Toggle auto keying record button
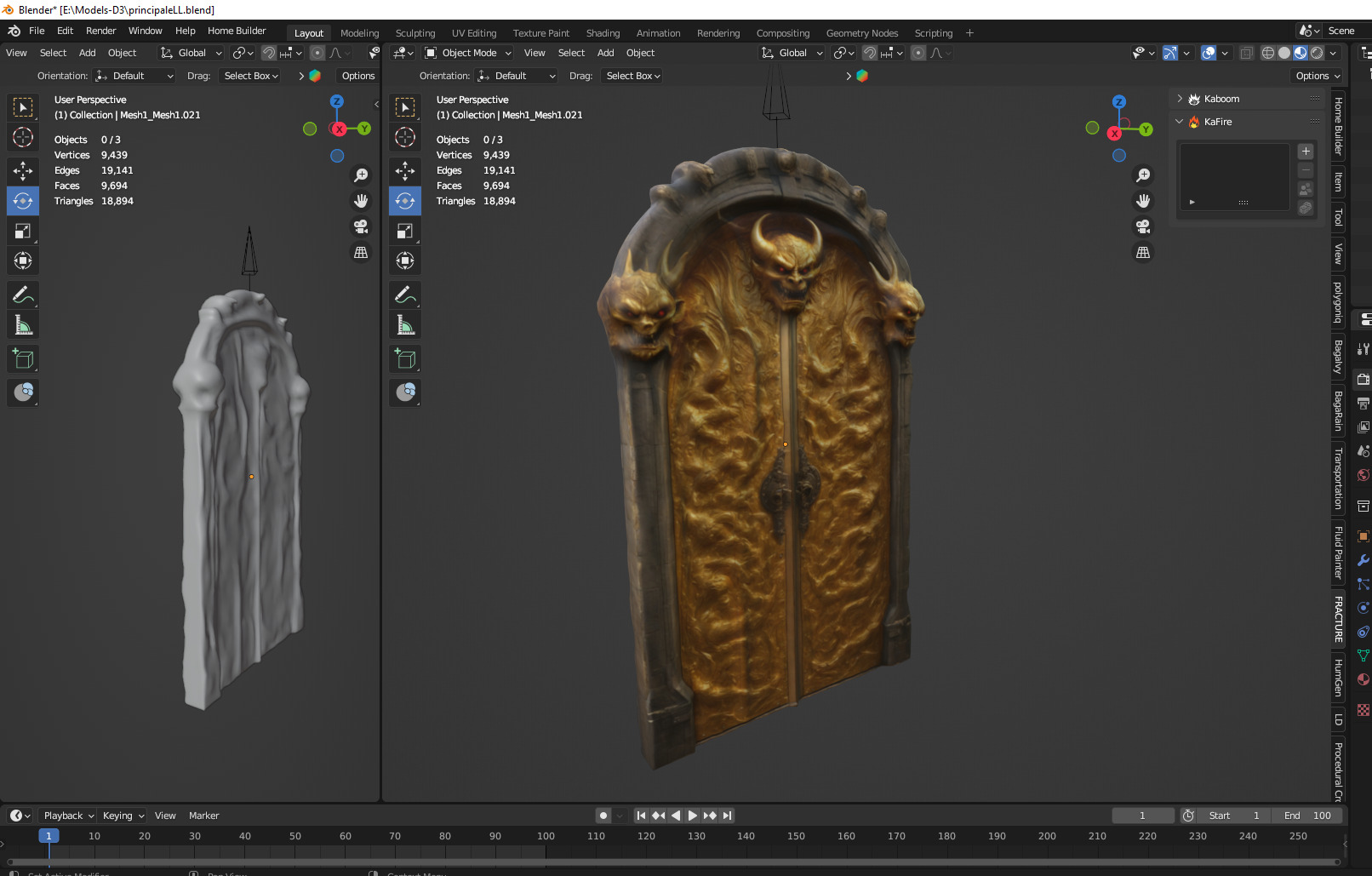 [x=603, y=816]
